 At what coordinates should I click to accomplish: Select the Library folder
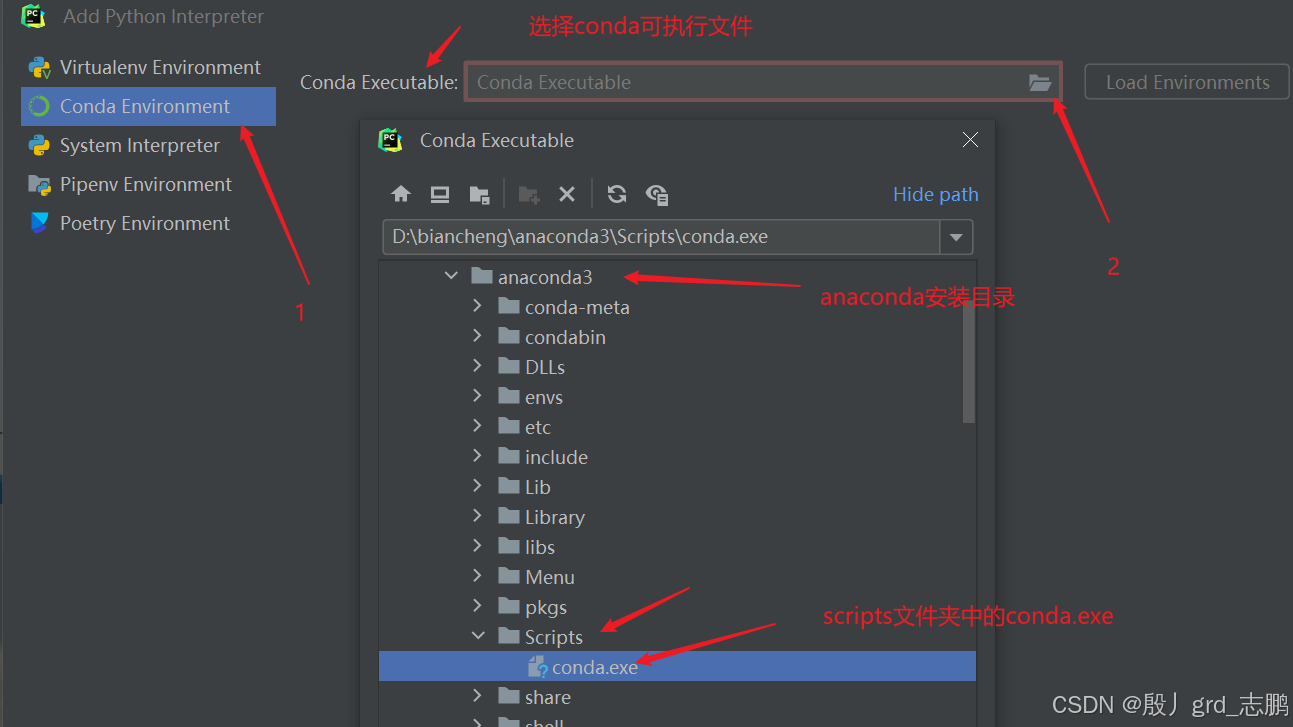tap(555, 517)
